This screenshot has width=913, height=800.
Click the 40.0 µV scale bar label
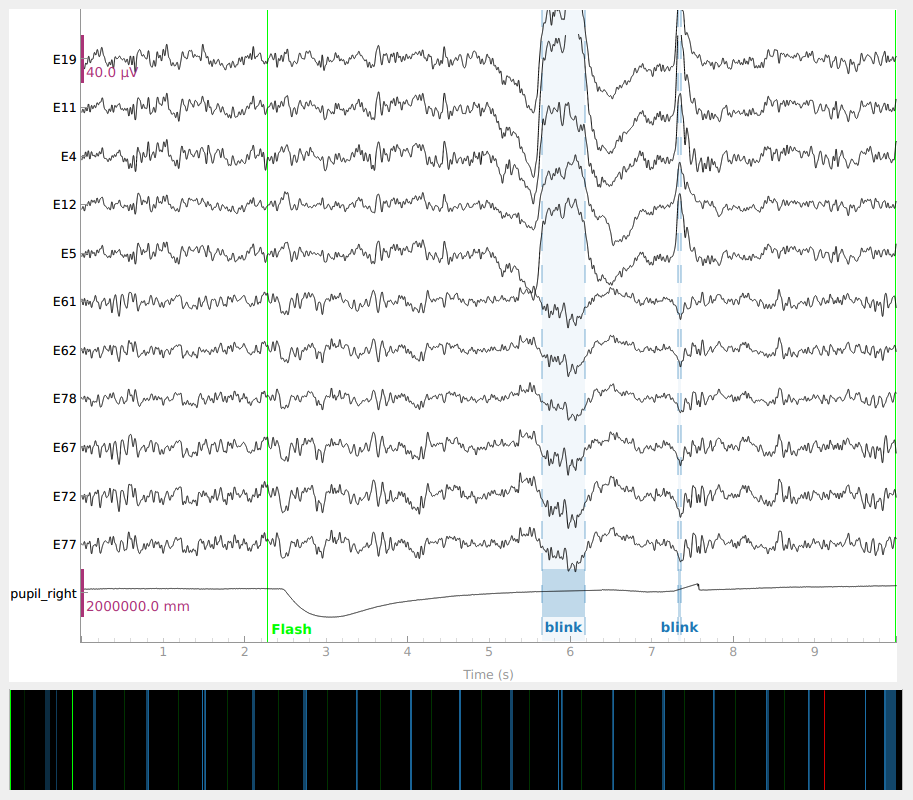coord(111,73)
